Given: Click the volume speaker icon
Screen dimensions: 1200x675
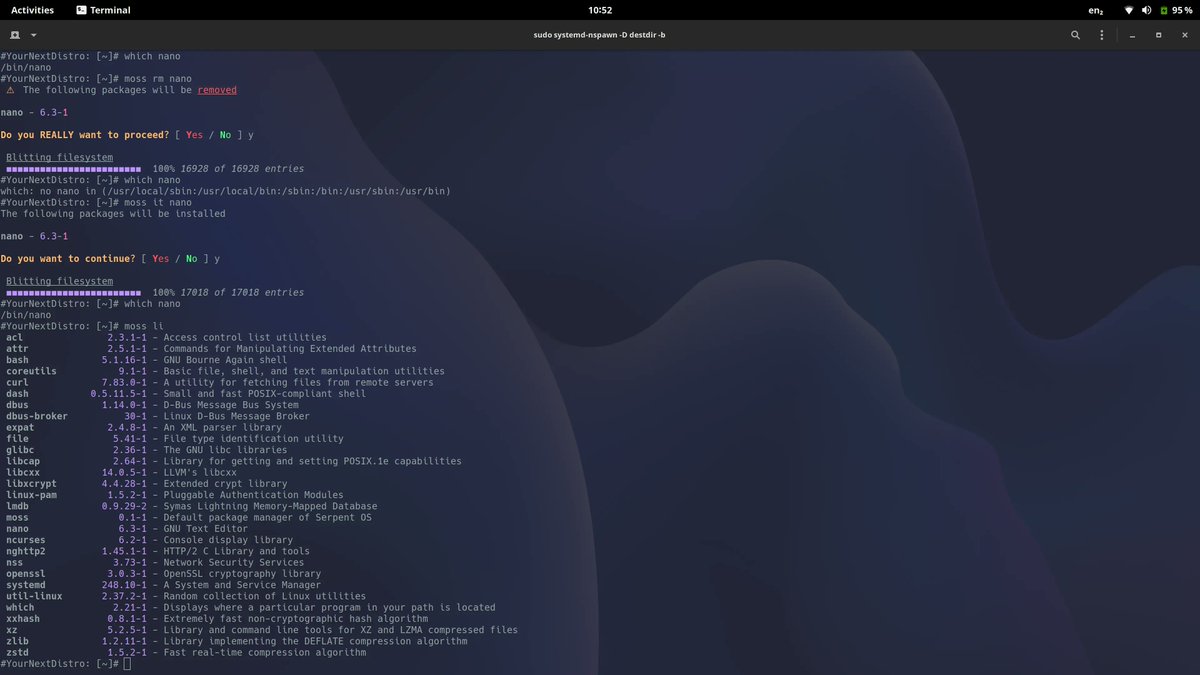Looking at the screenshot, I should (1146, 10).
